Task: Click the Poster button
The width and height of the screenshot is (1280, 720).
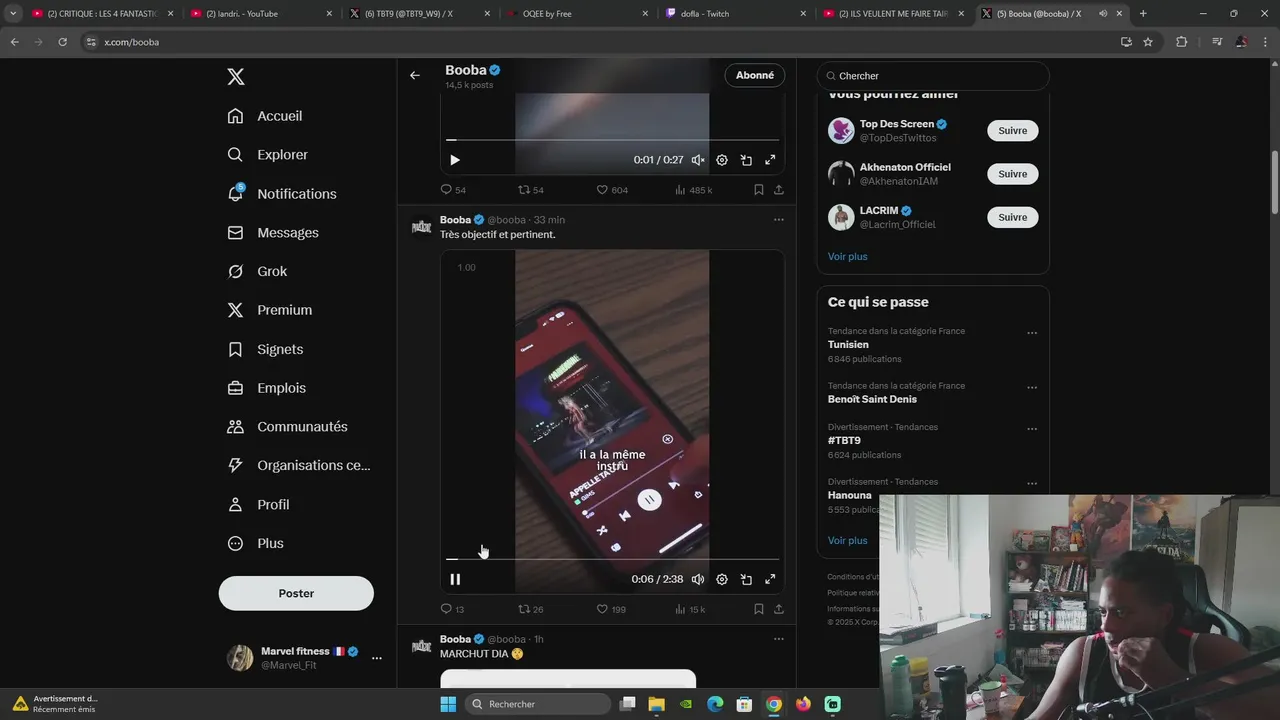Action: click(296, 593)
